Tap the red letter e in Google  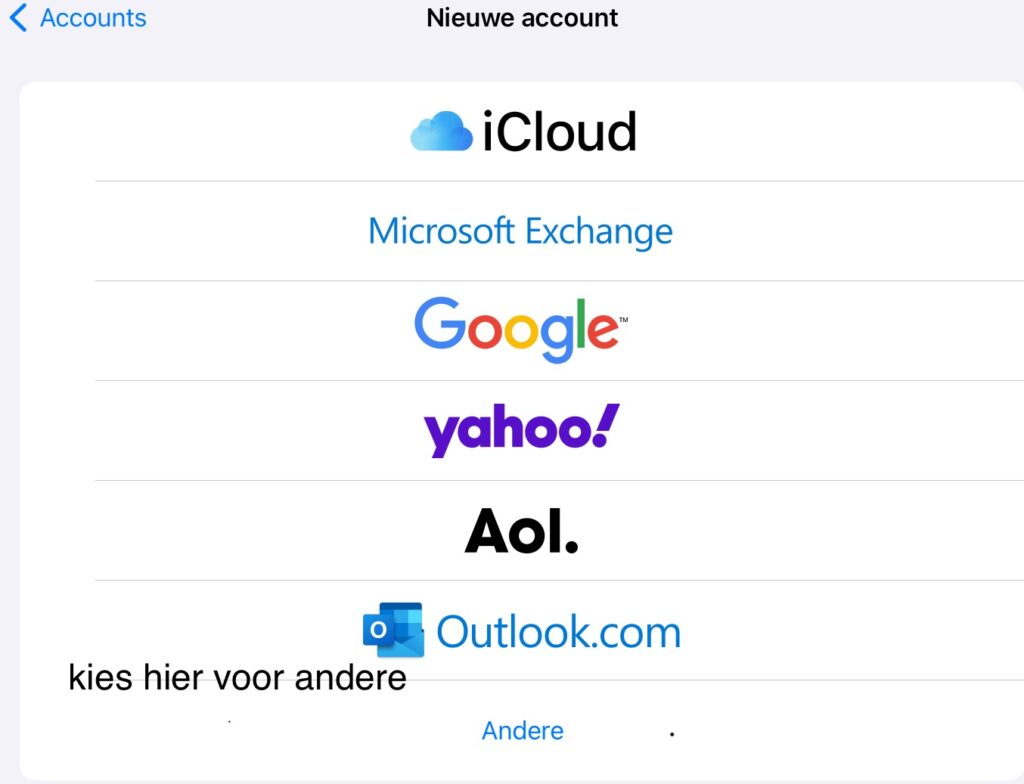pos(602,330)
